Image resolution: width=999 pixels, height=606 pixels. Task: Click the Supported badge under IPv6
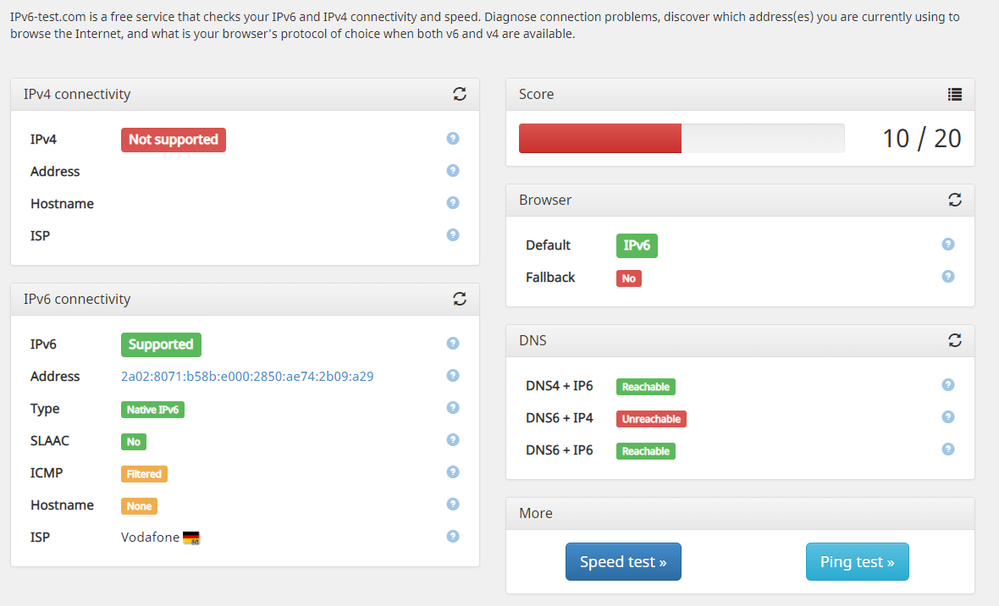tap(161, 344)
